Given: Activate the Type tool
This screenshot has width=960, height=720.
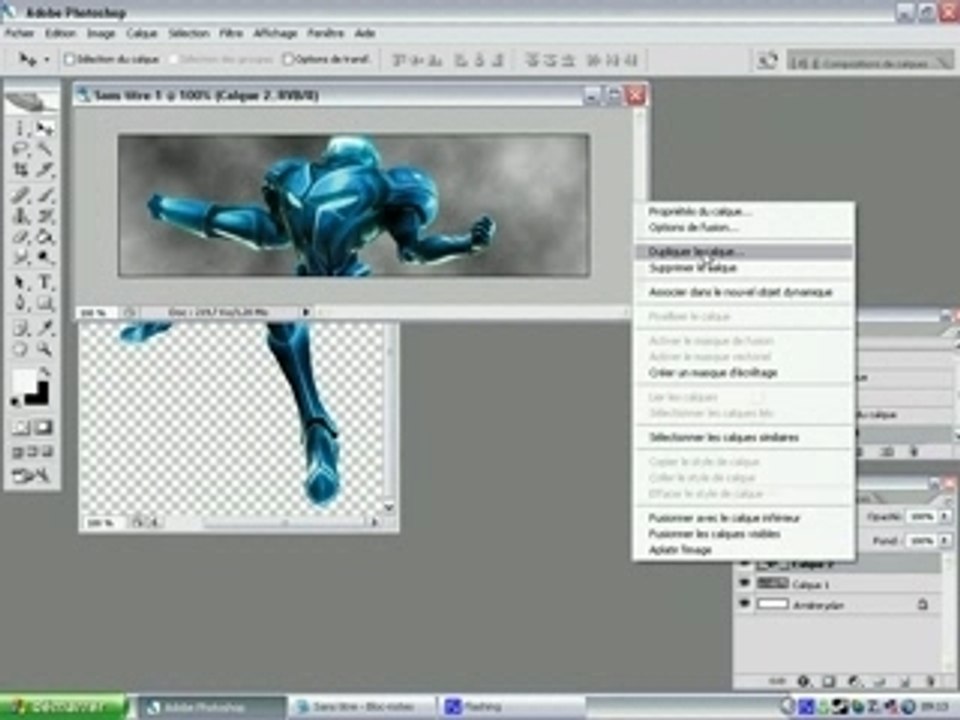Looking at the screenshot, I should click(x=44, y=282).
